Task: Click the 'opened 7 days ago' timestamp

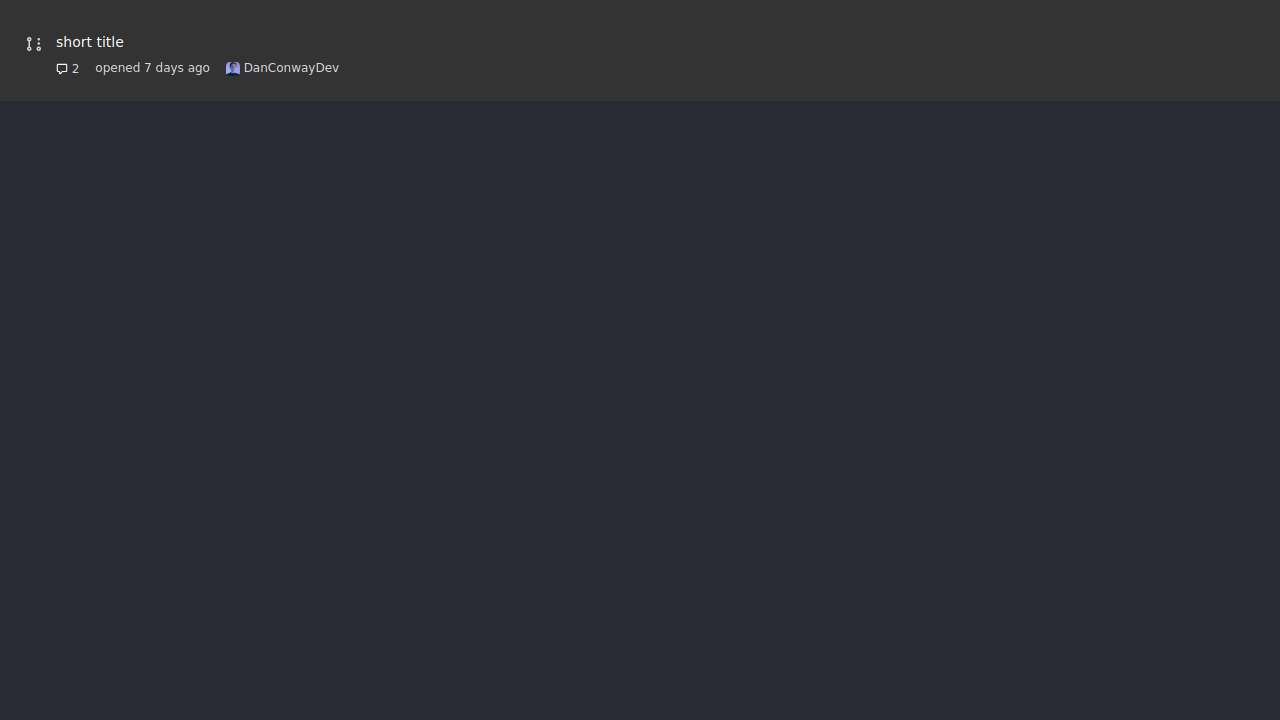Action: coord(152,68)
